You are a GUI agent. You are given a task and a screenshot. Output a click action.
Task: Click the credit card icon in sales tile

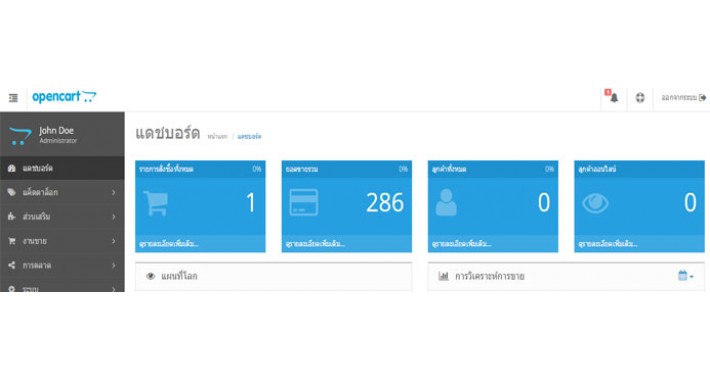304,202
